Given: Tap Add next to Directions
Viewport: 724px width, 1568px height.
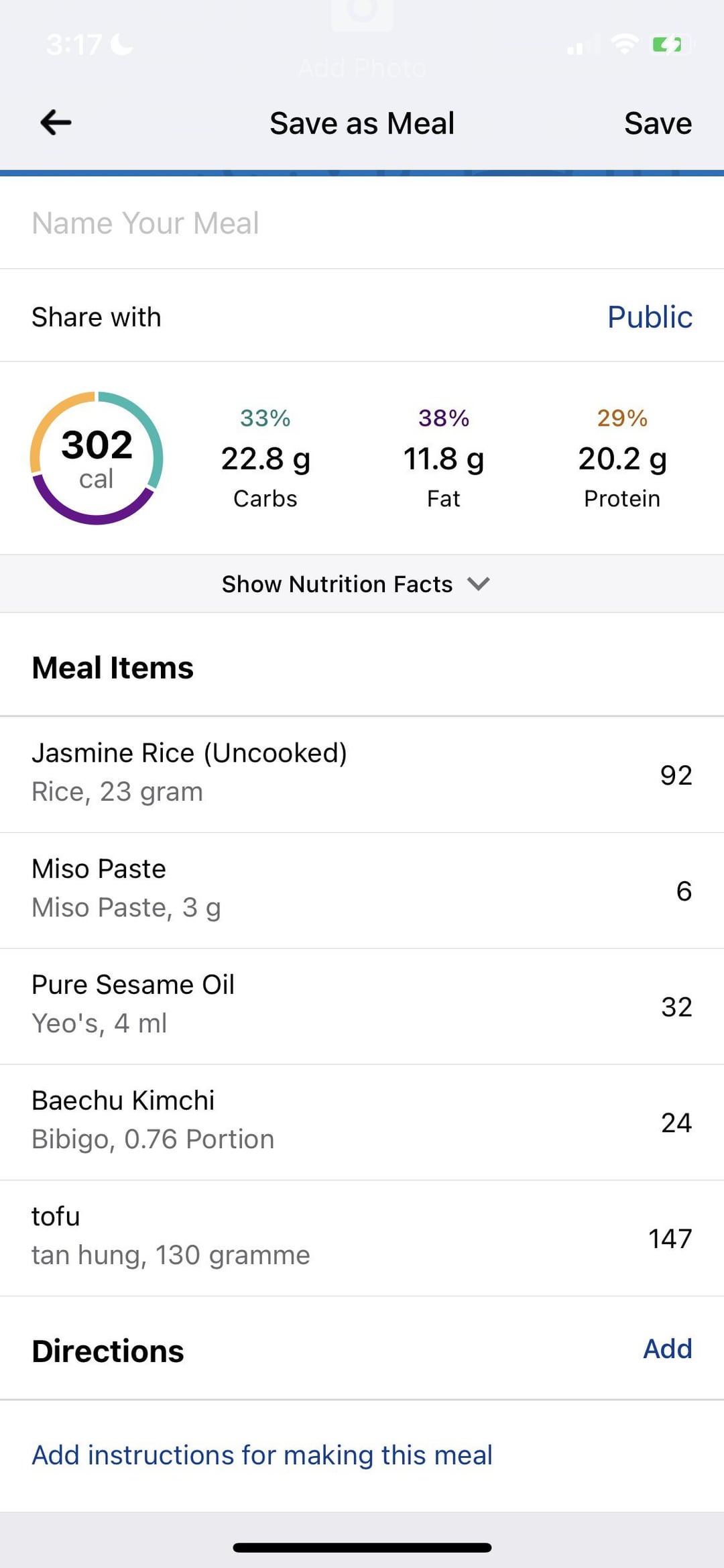Looking at the screenshot, I should point(667,1348).
